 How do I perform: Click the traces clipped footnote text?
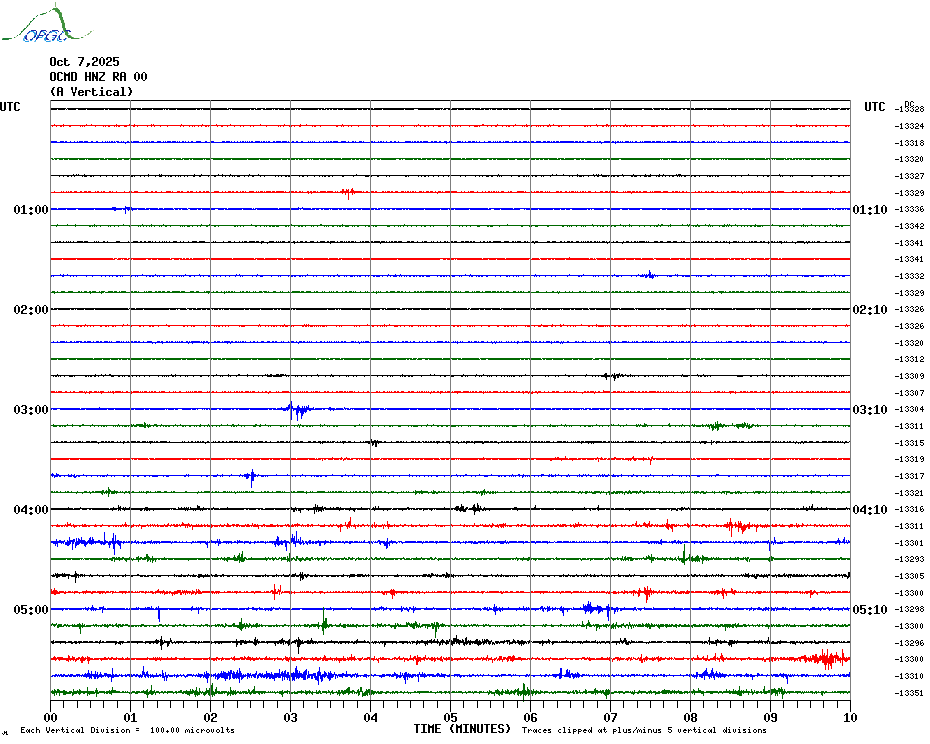coord(643,730)
